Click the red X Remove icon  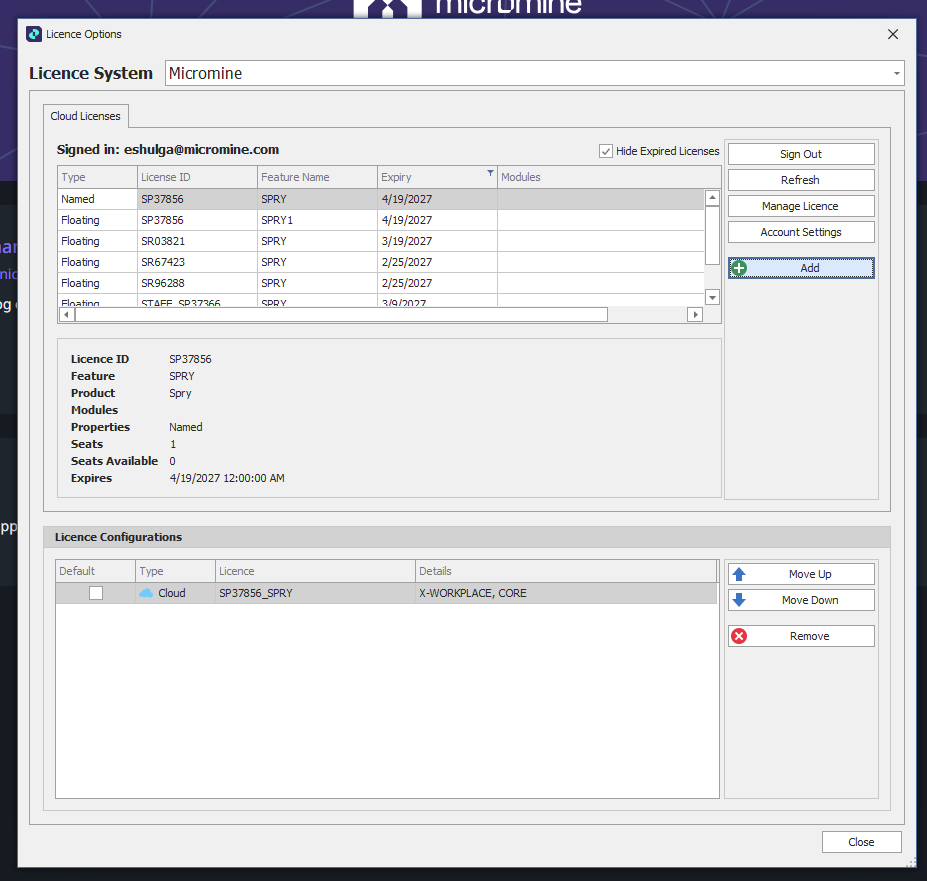click(738, 636)
